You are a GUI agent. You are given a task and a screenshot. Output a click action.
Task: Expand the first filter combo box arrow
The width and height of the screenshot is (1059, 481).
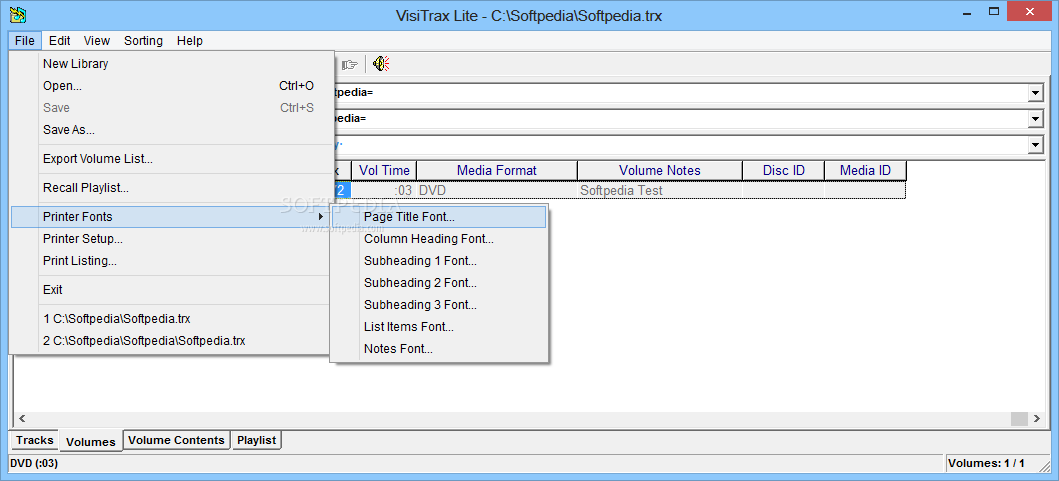tap(1035, 93)
